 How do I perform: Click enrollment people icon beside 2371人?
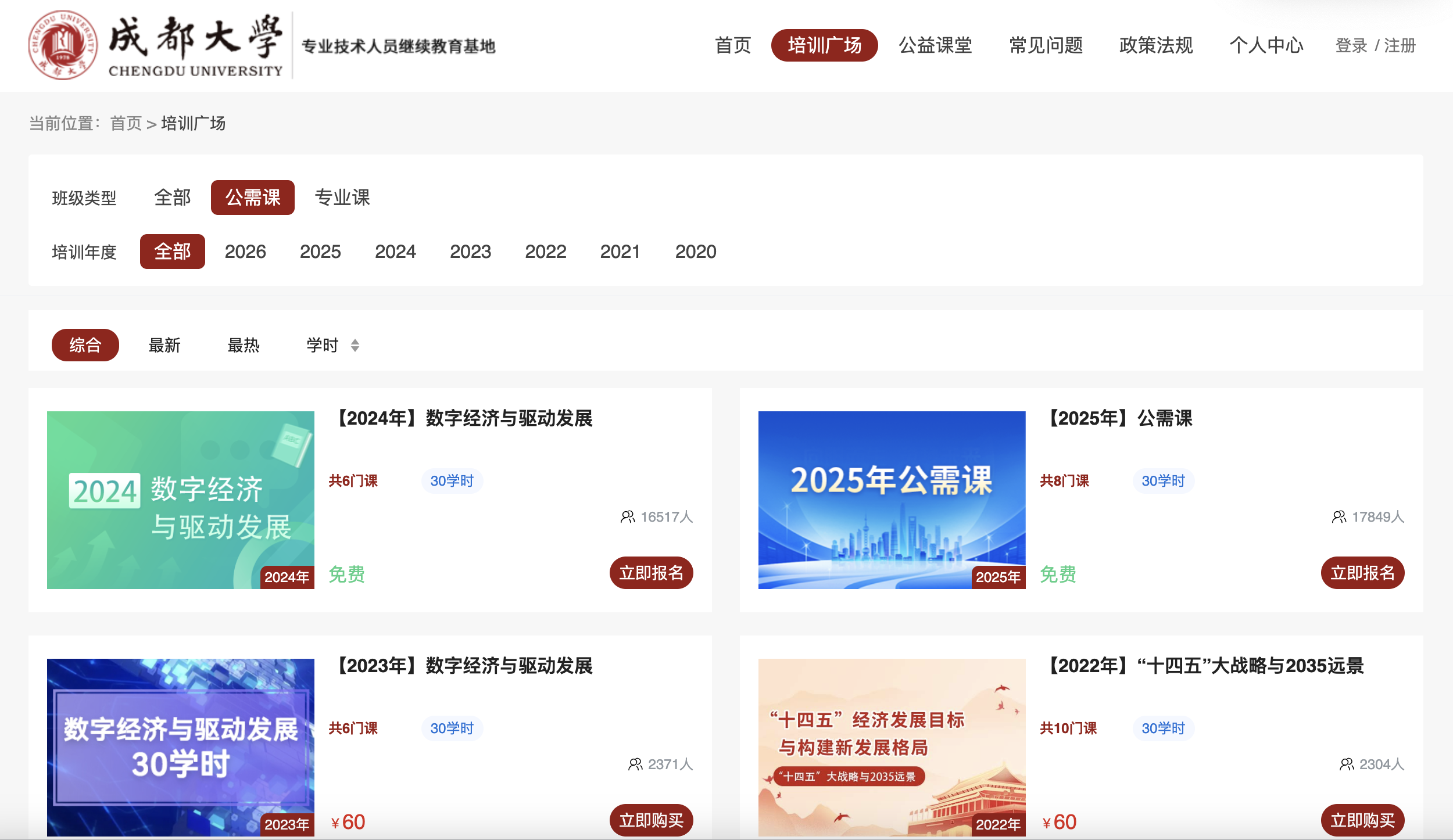(x=635, y=764)
